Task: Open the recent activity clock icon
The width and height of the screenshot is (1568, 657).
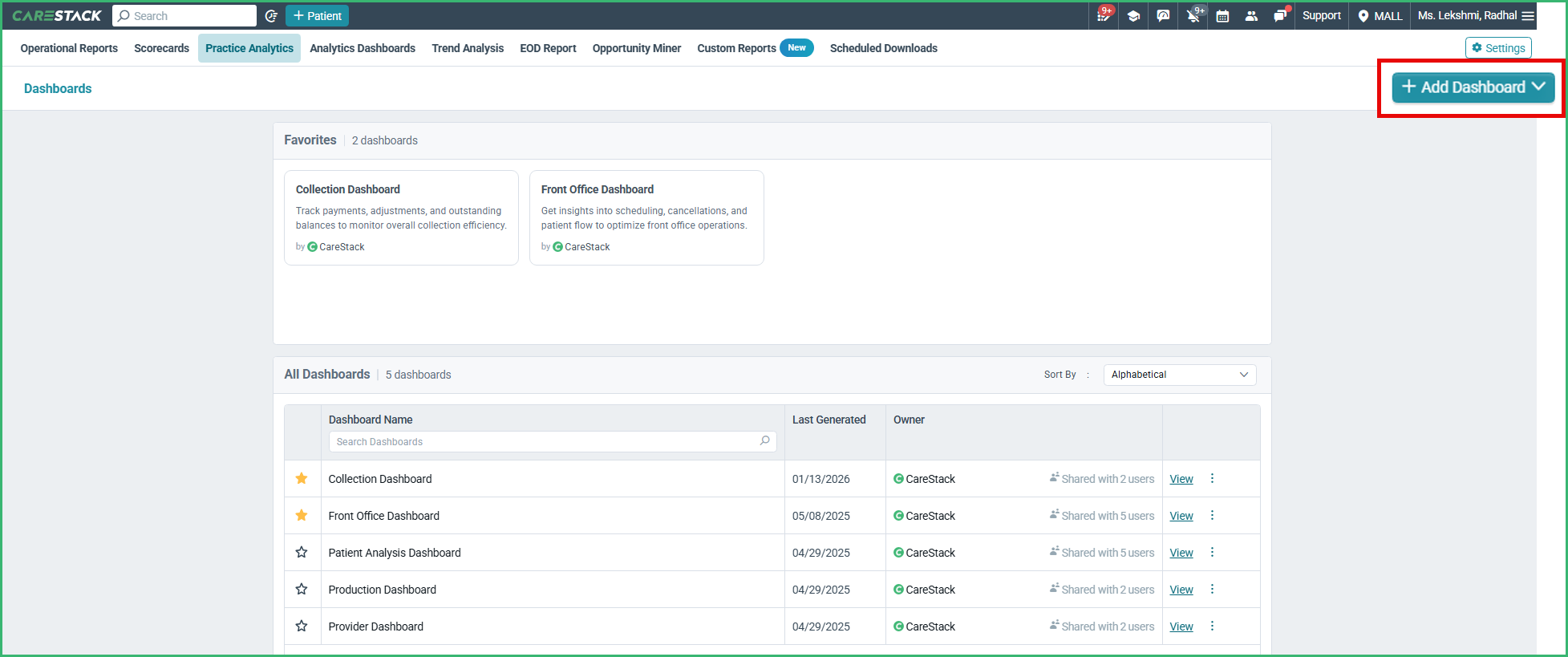Action: (271, 16)
